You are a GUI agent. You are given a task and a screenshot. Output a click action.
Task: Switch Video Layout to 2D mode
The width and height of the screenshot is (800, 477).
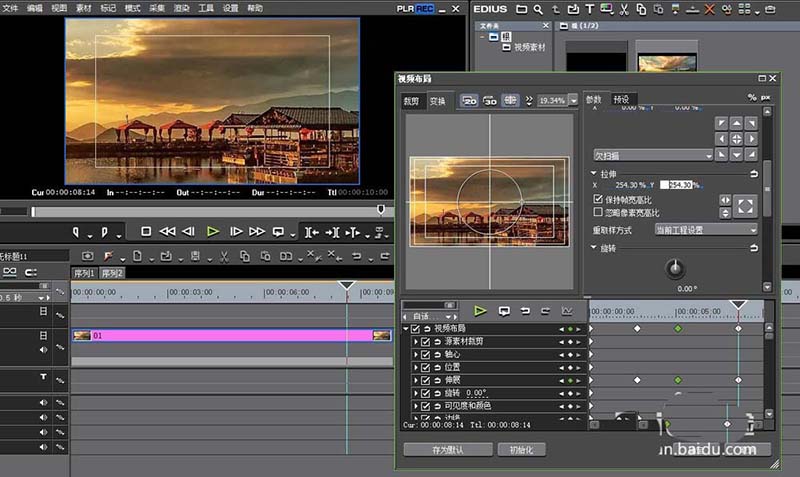coord(470,101)
